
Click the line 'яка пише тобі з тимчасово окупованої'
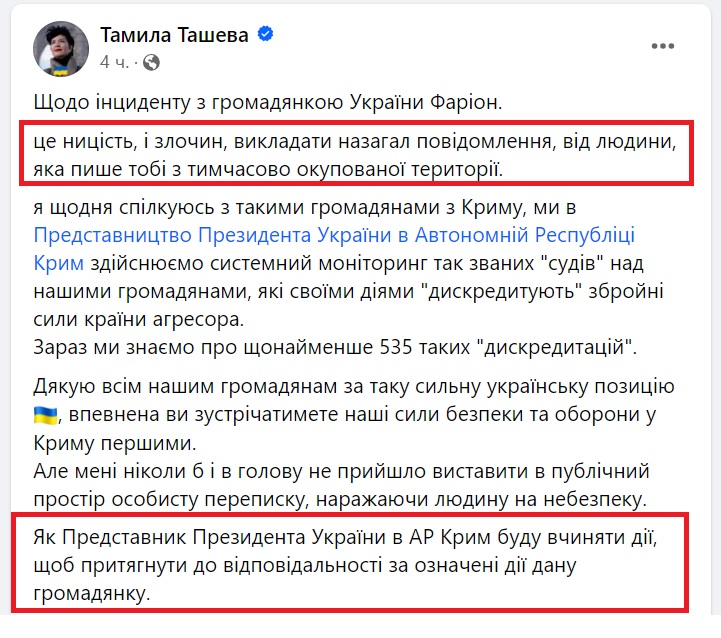click(x=269, y=170)
